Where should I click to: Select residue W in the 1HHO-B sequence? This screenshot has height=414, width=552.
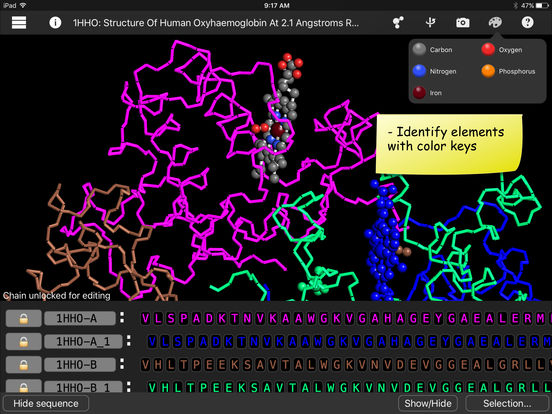tap(324, 365)
